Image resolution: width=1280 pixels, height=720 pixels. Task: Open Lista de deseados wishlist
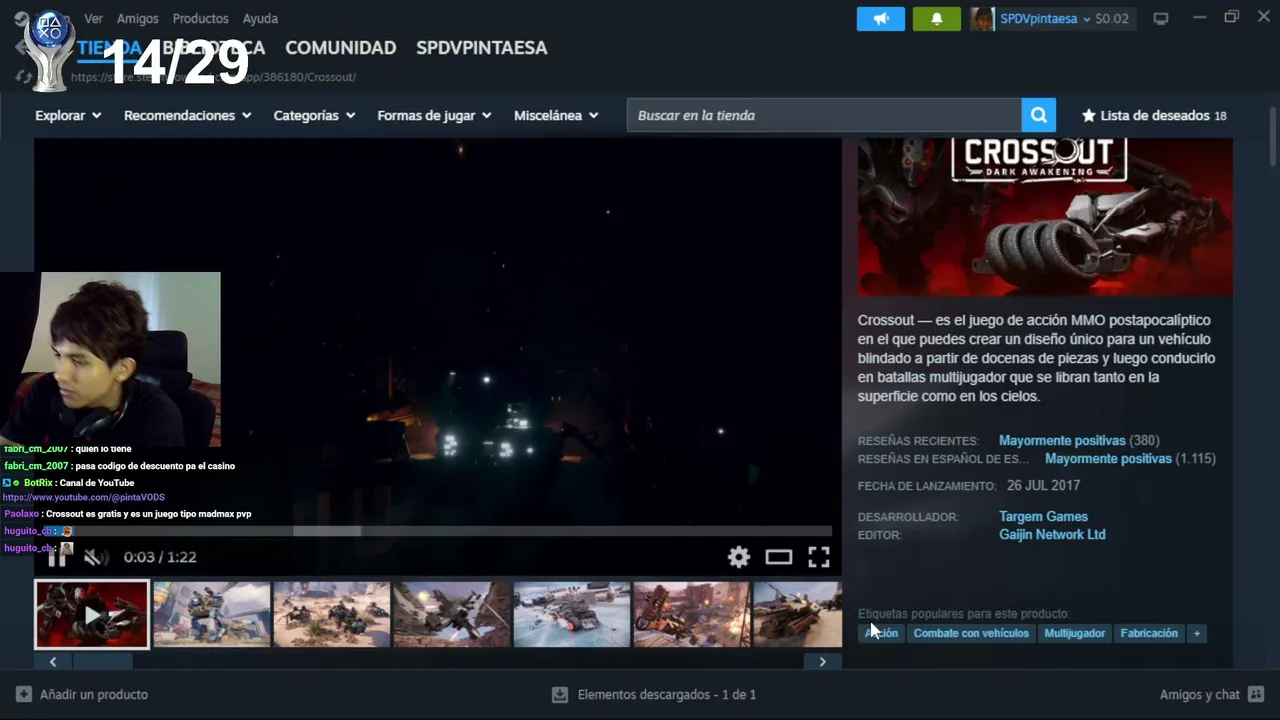[1154, 115]
